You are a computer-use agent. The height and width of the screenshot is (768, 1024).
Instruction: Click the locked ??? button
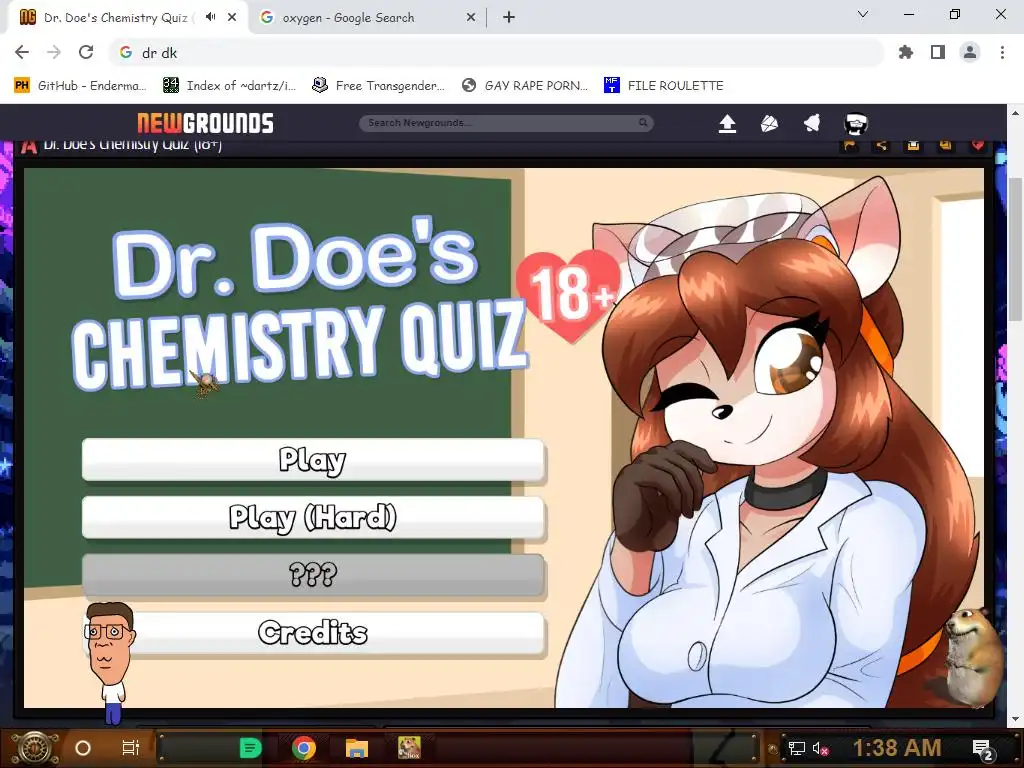click(x=313, y=575)
